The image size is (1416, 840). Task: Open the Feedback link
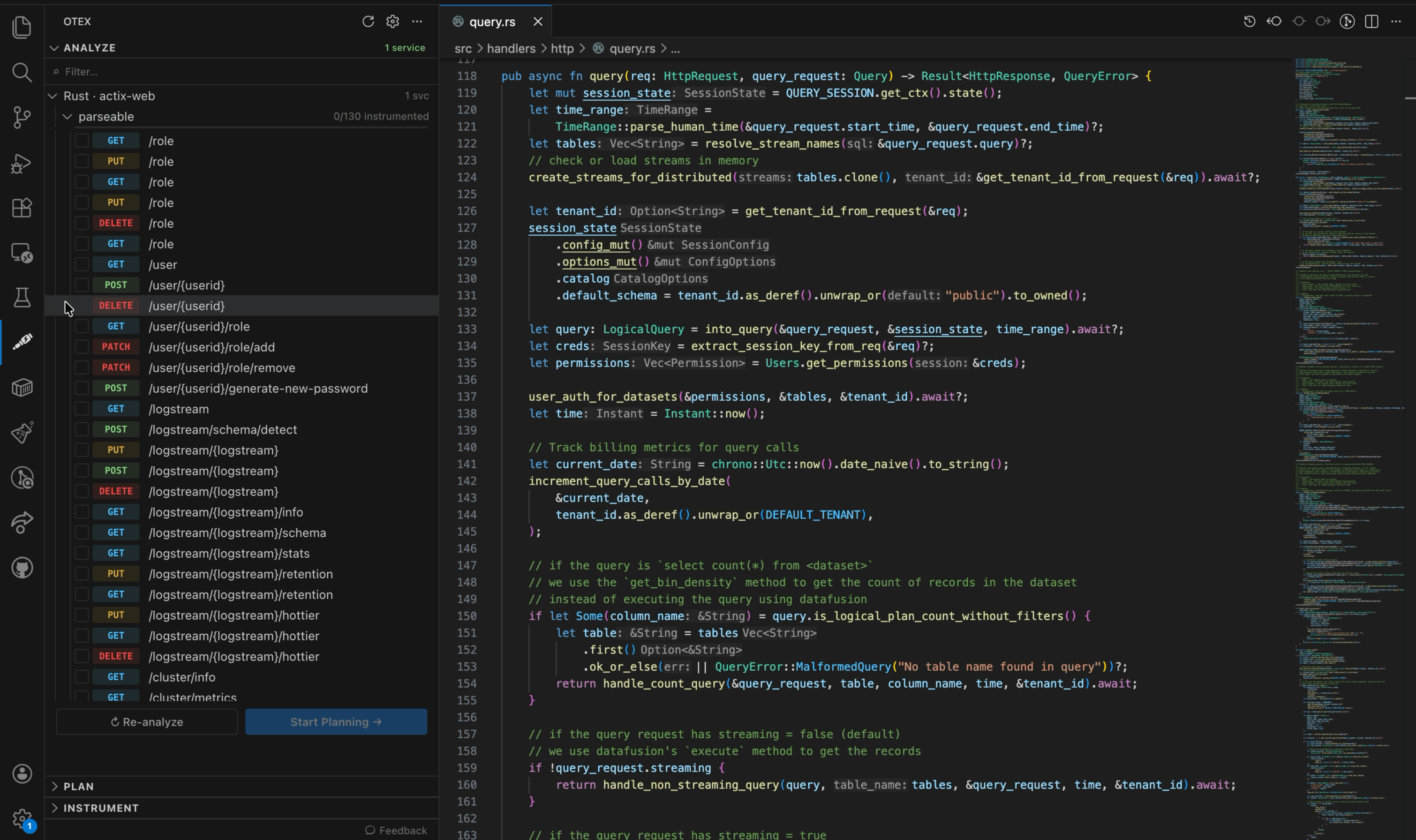tap(396, 830)
